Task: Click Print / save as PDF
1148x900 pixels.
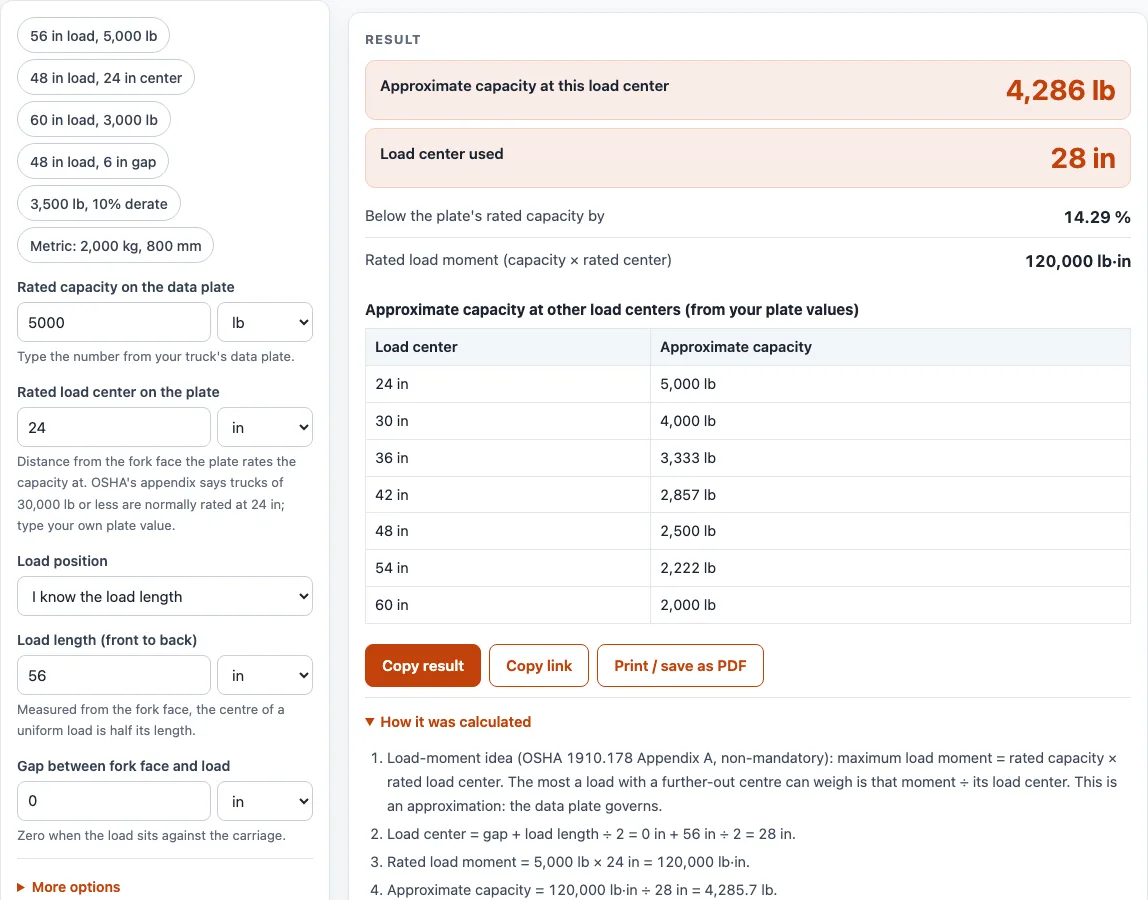Action: (680, 666)
